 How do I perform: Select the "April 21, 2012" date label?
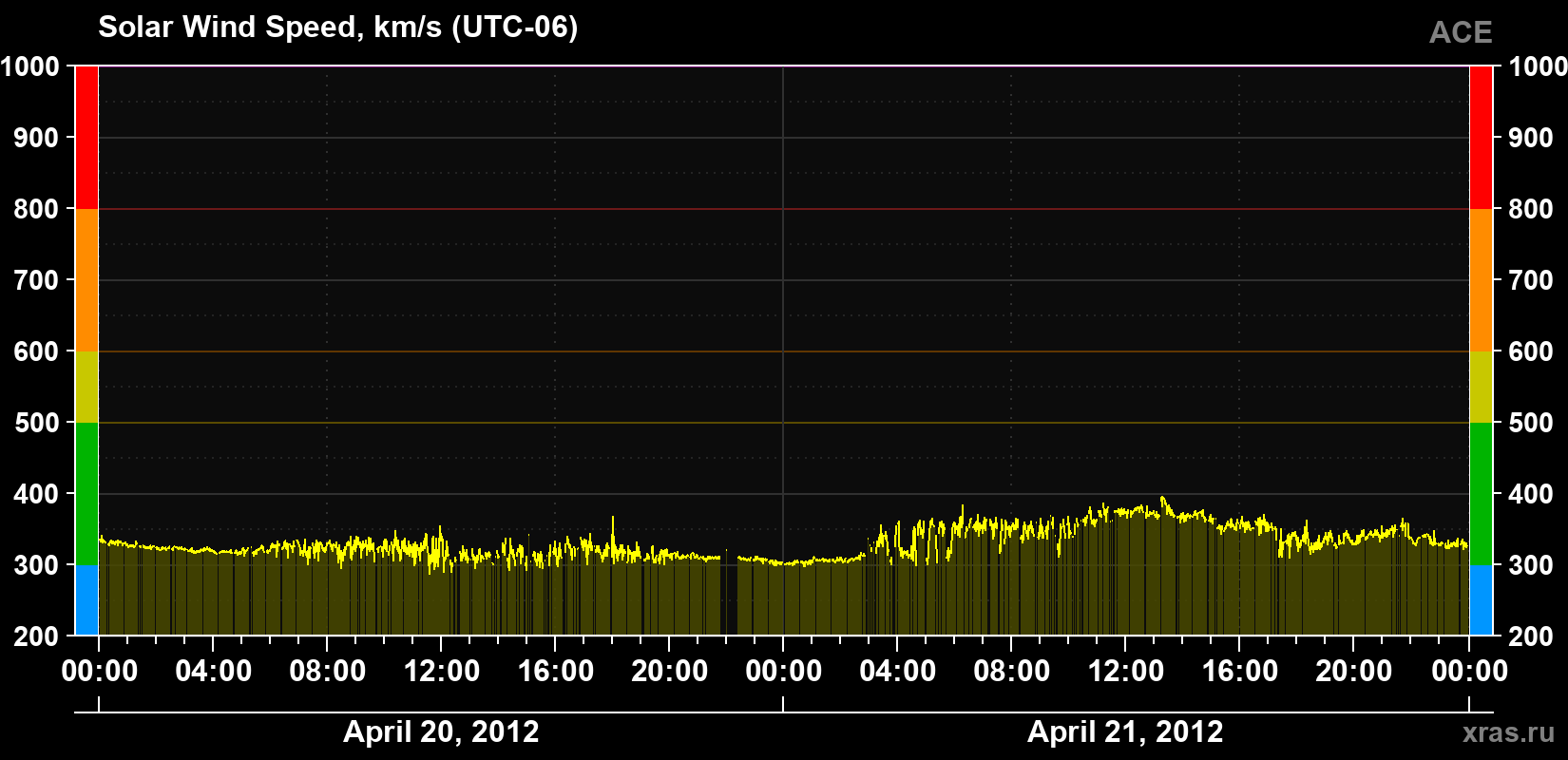(x=1125, y=731)
